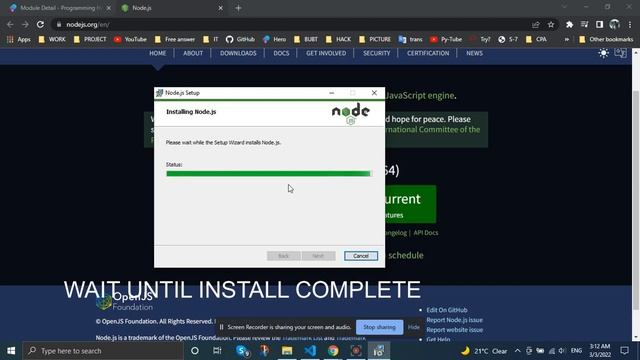Open the trans bookmark

(411, 39)
